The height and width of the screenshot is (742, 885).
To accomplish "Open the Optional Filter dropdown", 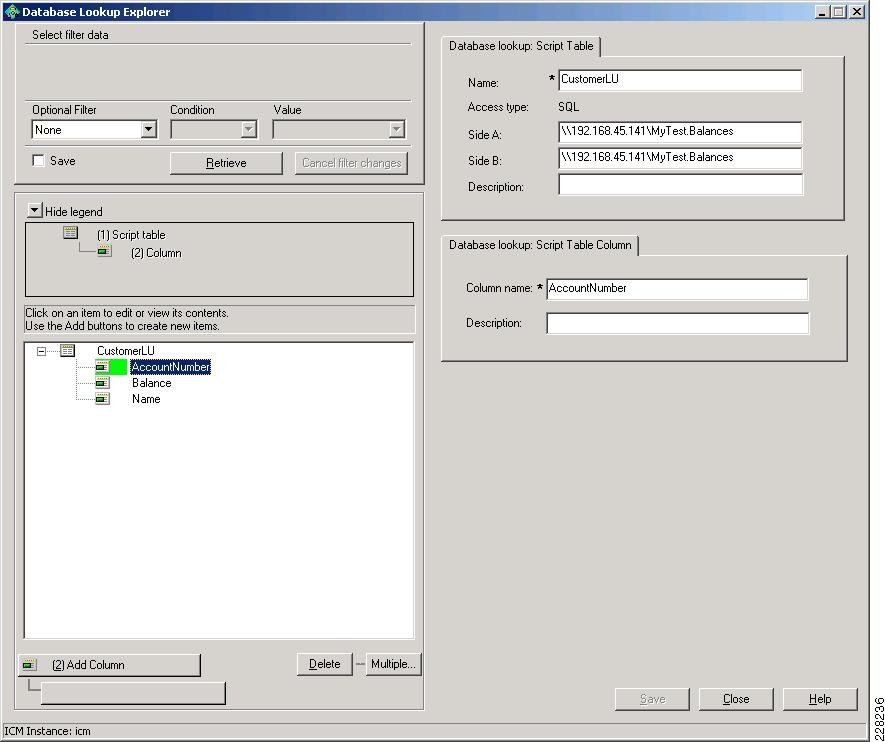I will (x=148, y=130).
